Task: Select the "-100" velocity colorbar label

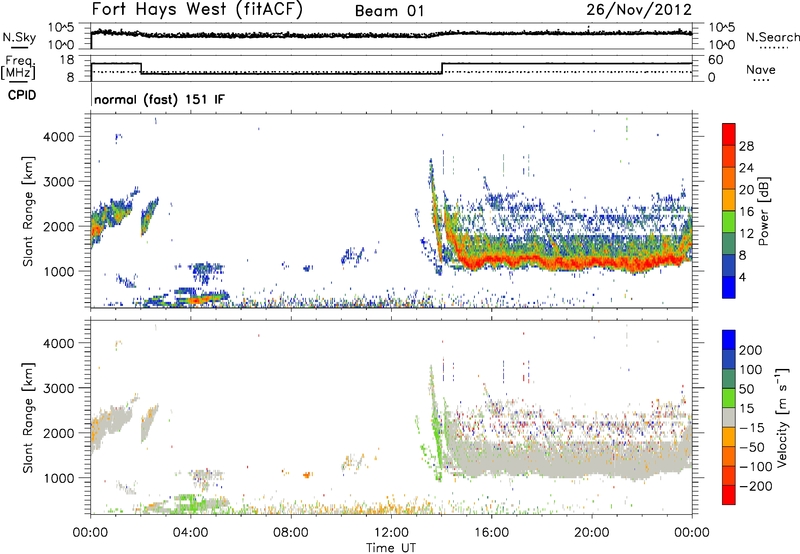Action: [756, 467]
